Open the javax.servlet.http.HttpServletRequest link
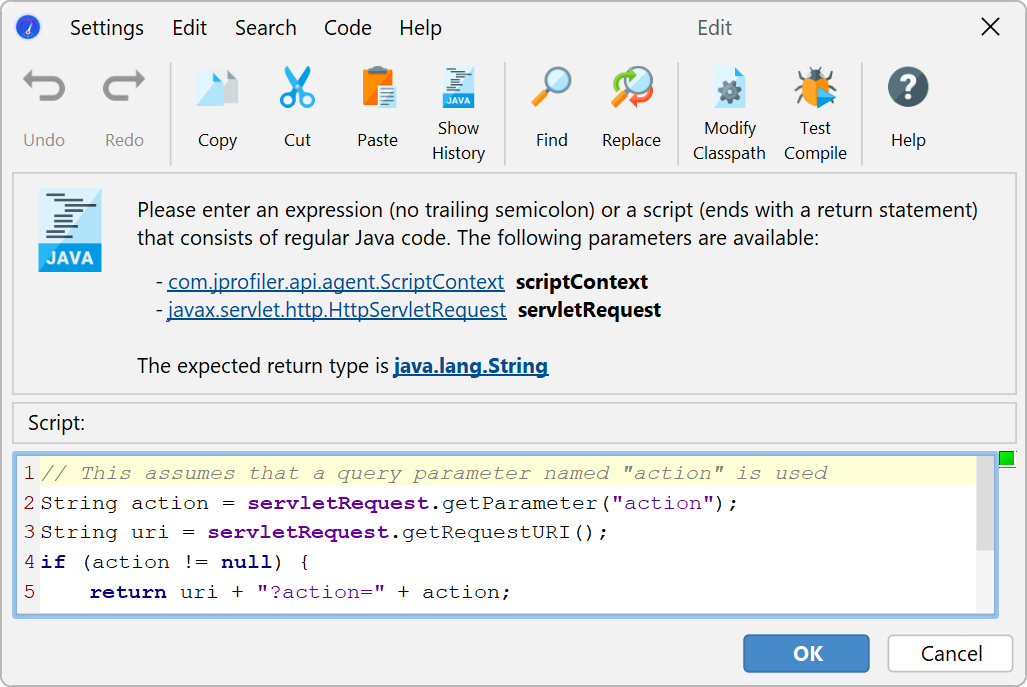The height and width of the screenshot is (687, 1027). click(337, 310)
